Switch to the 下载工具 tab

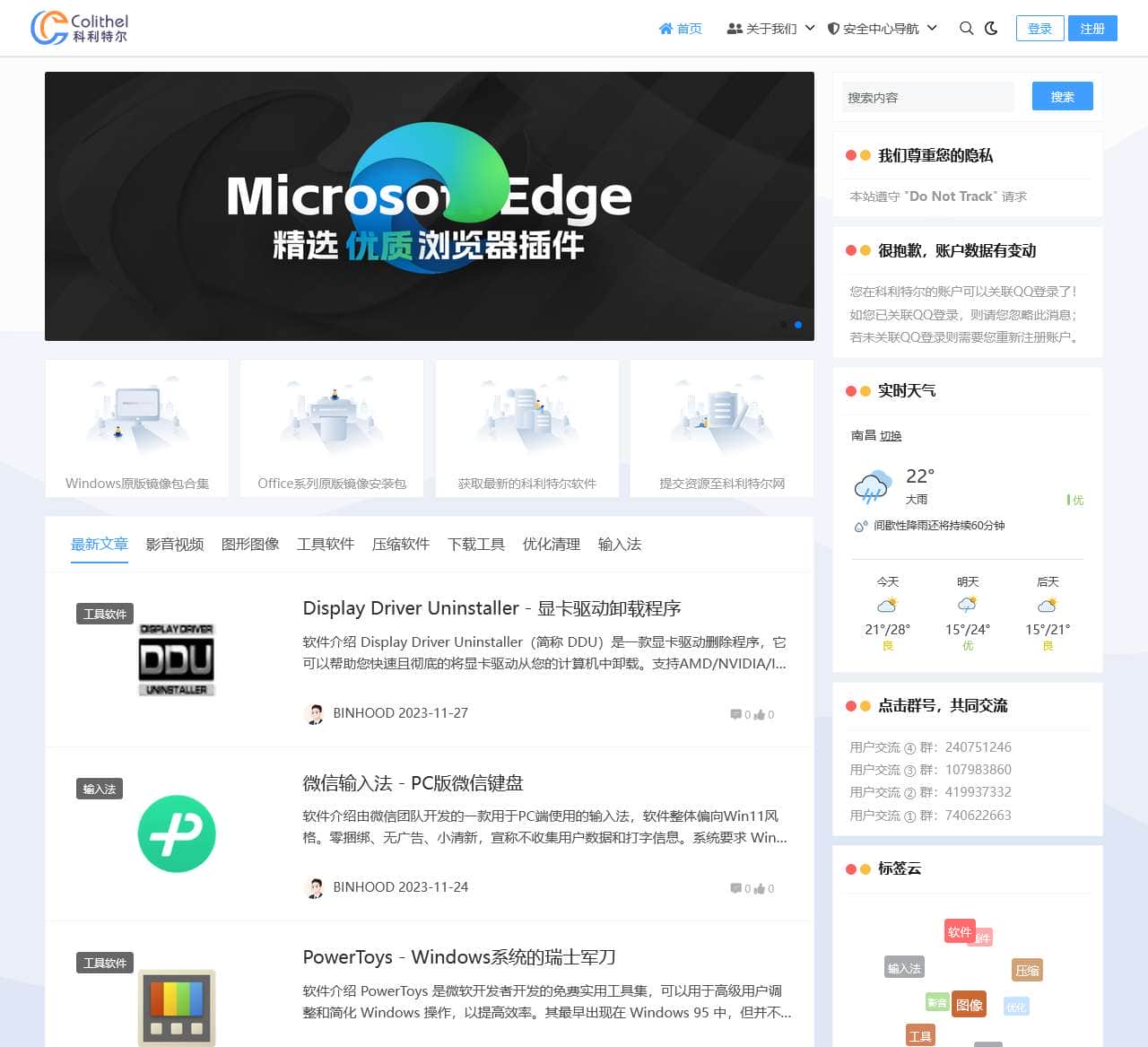(476, 545)
